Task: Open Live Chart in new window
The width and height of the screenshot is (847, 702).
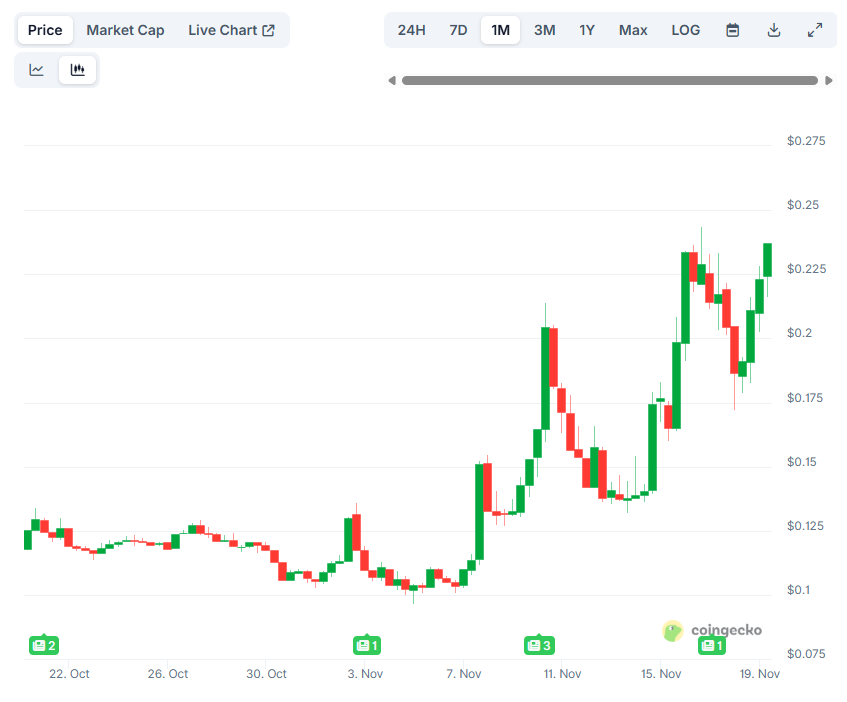Action: tap(232, 30)
